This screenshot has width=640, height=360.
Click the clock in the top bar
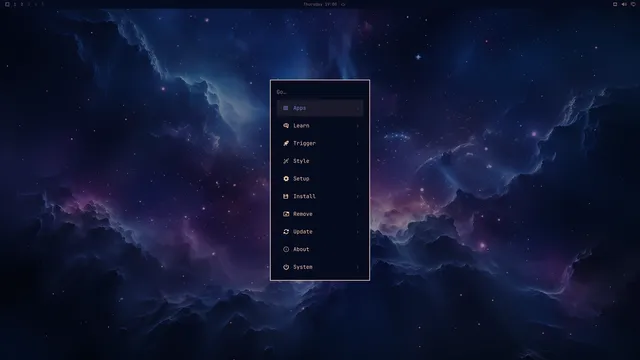[320, 4]
